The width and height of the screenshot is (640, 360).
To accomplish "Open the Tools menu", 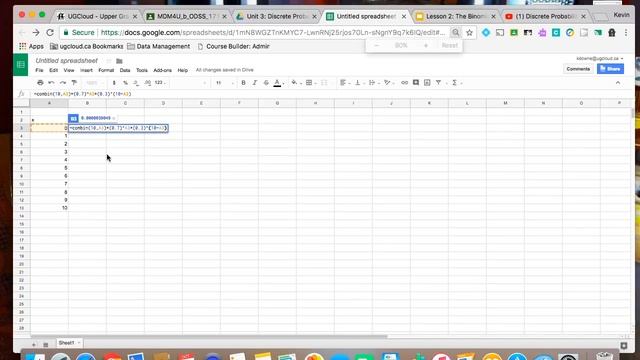I will click(x=142, y=70).
